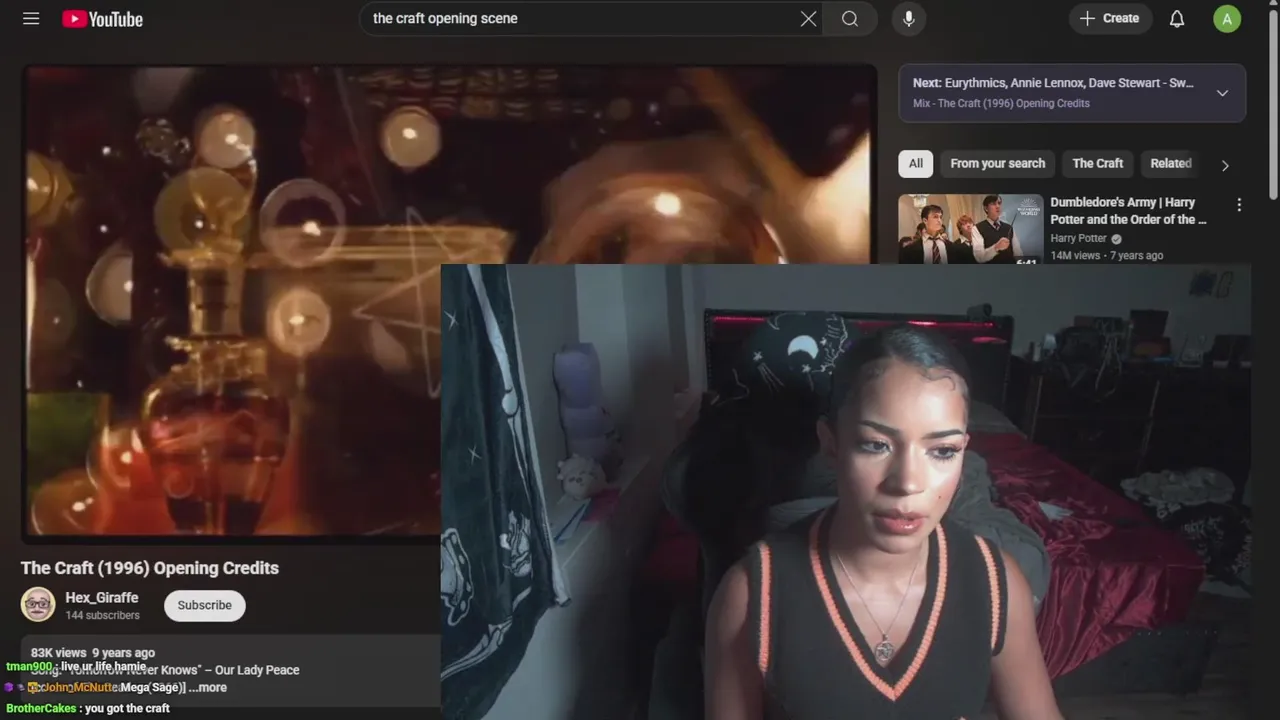Click the video title 'The Craft (1996) Opening Credits'

tap(150, 567)
